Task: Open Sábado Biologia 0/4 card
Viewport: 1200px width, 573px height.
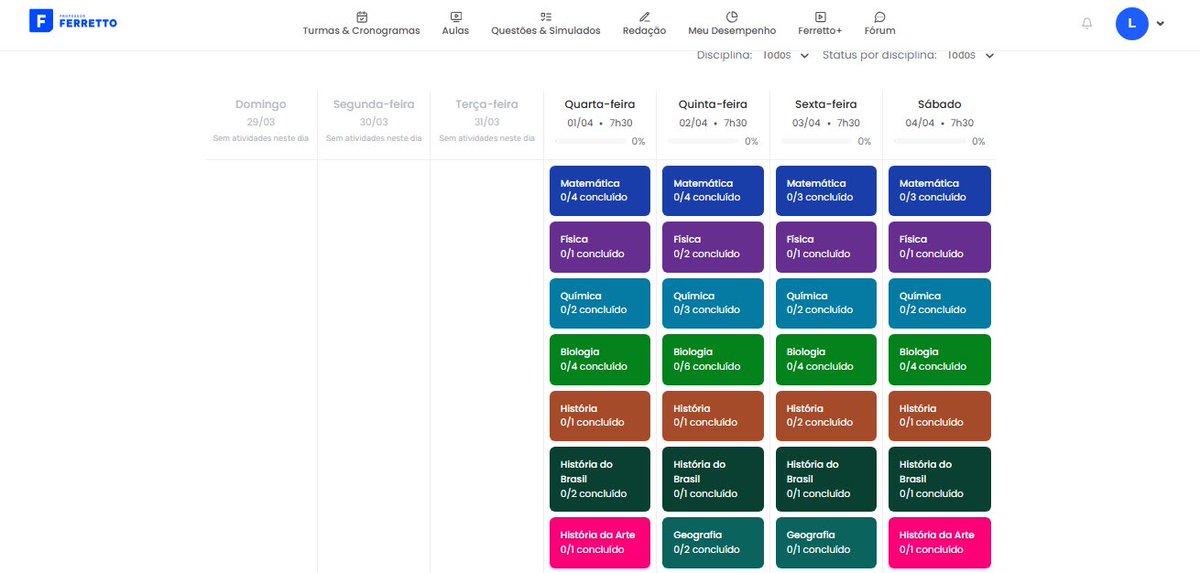Action: click(940, 359)
